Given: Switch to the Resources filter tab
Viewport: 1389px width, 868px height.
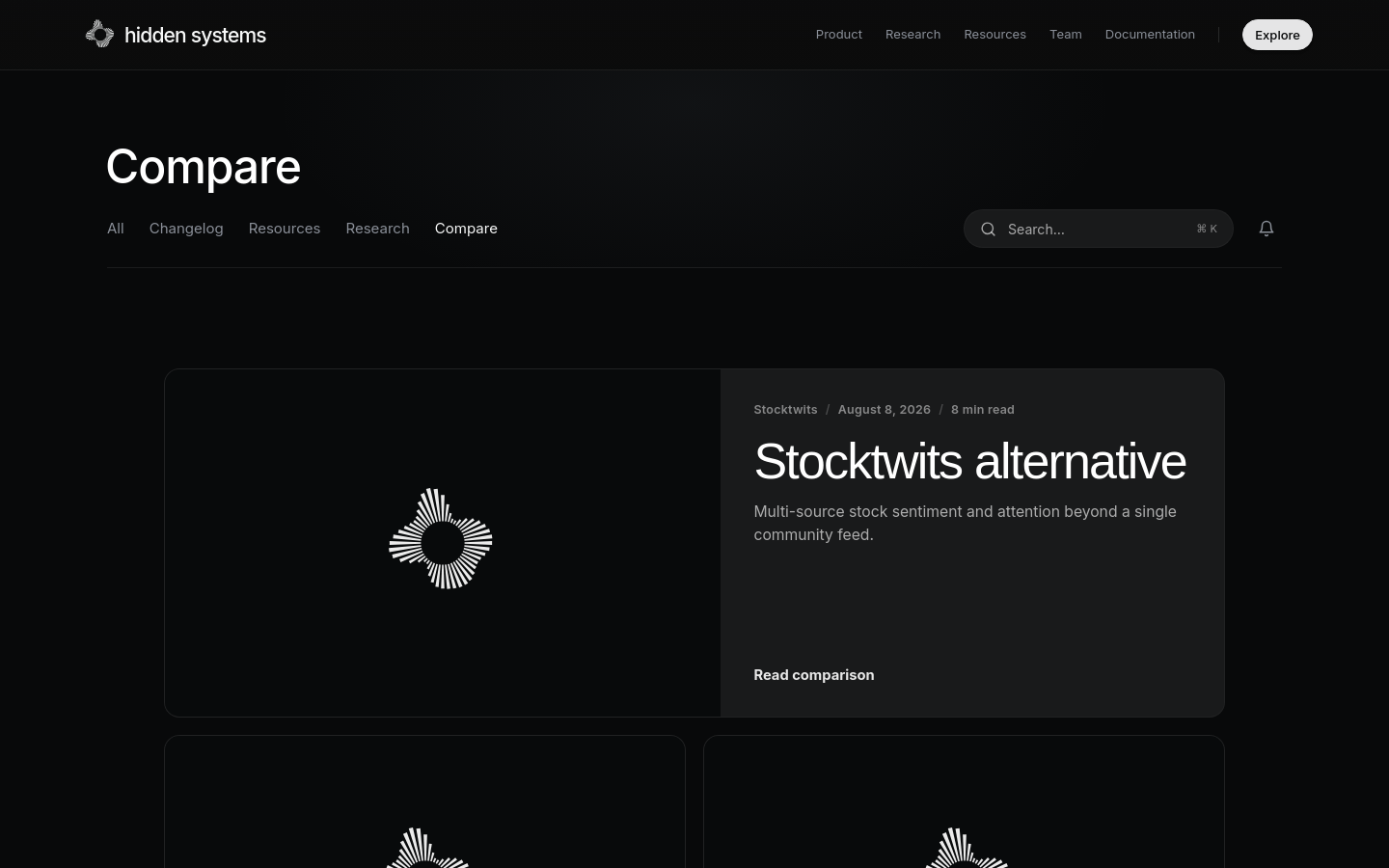Looking at the screenshot, I should coord(285,229).
